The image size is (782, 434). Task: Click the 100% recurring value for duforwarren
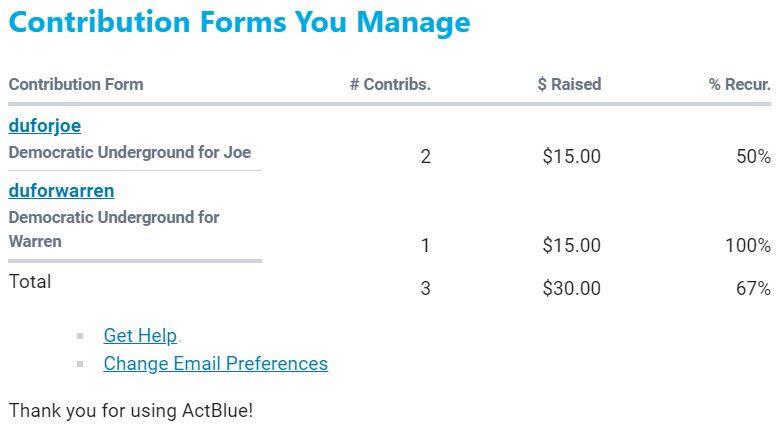pos(748,245)
